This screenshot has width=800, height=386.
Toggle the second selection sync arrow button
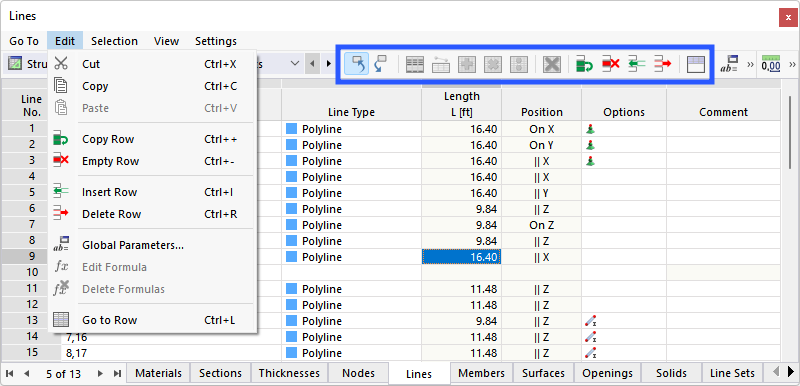pos(380,64)
